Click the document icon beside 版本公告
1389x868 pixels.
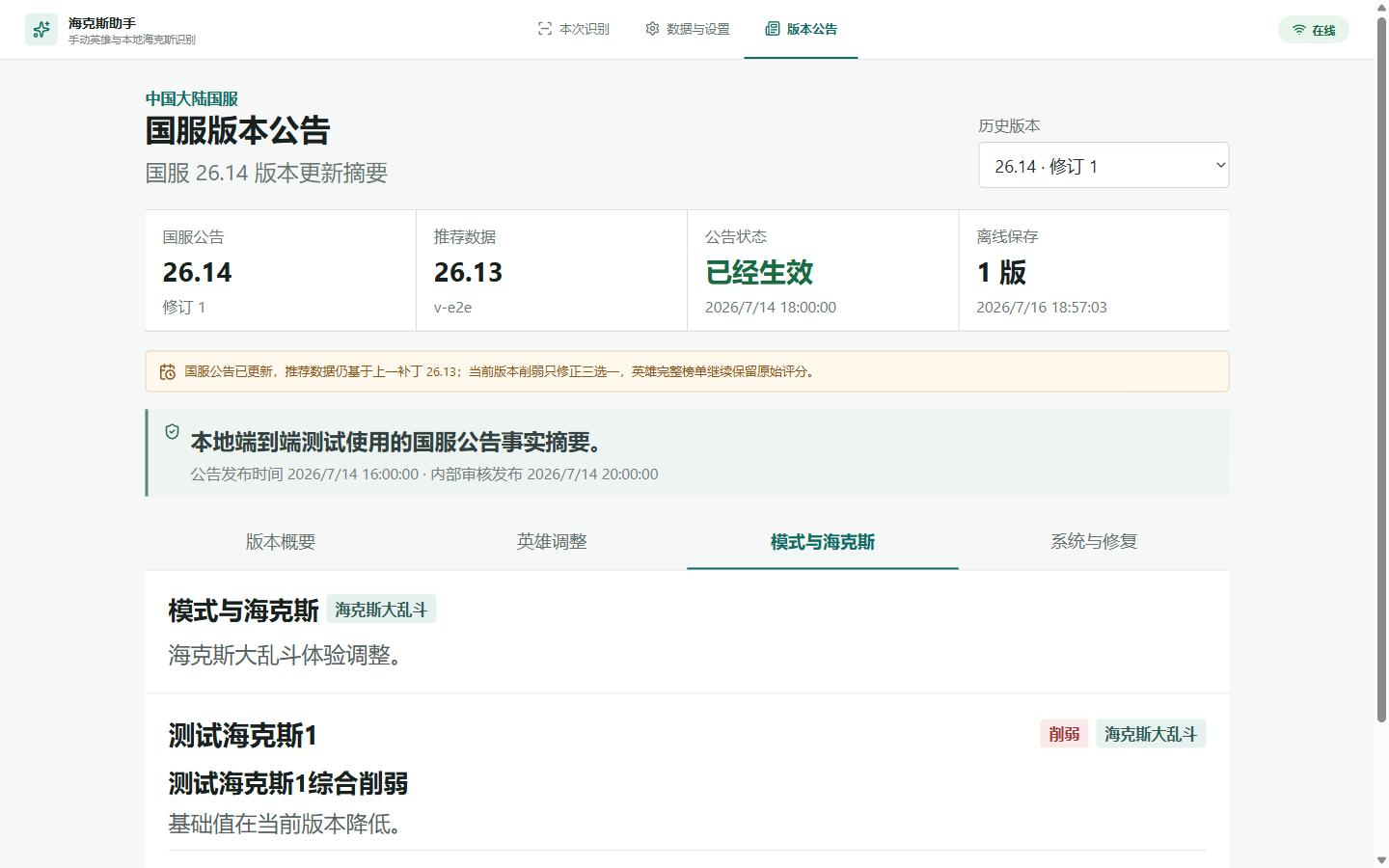pyautogui.click(x=773, y=29)
